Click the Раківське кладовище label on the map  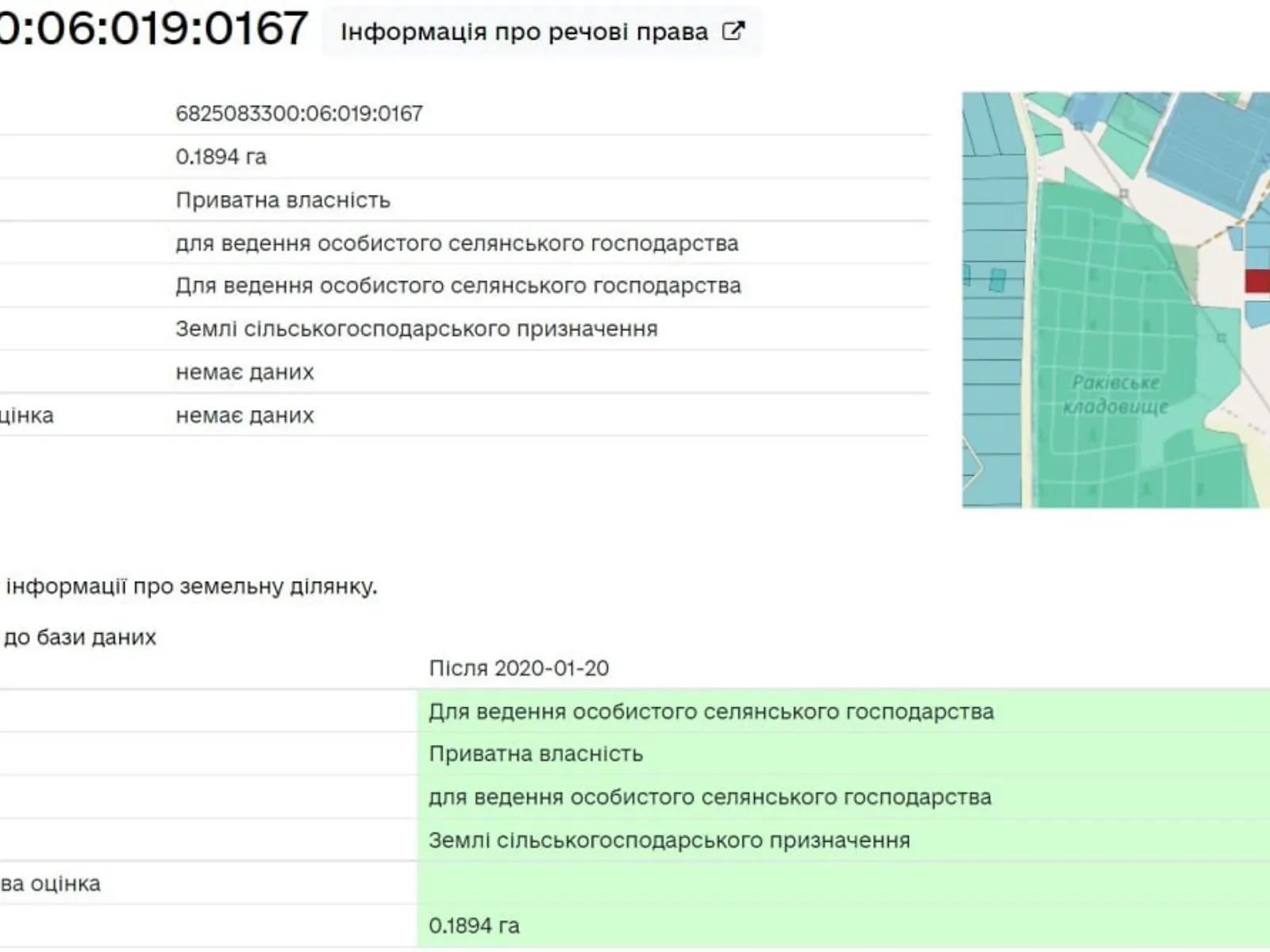tap(1115, 394)
